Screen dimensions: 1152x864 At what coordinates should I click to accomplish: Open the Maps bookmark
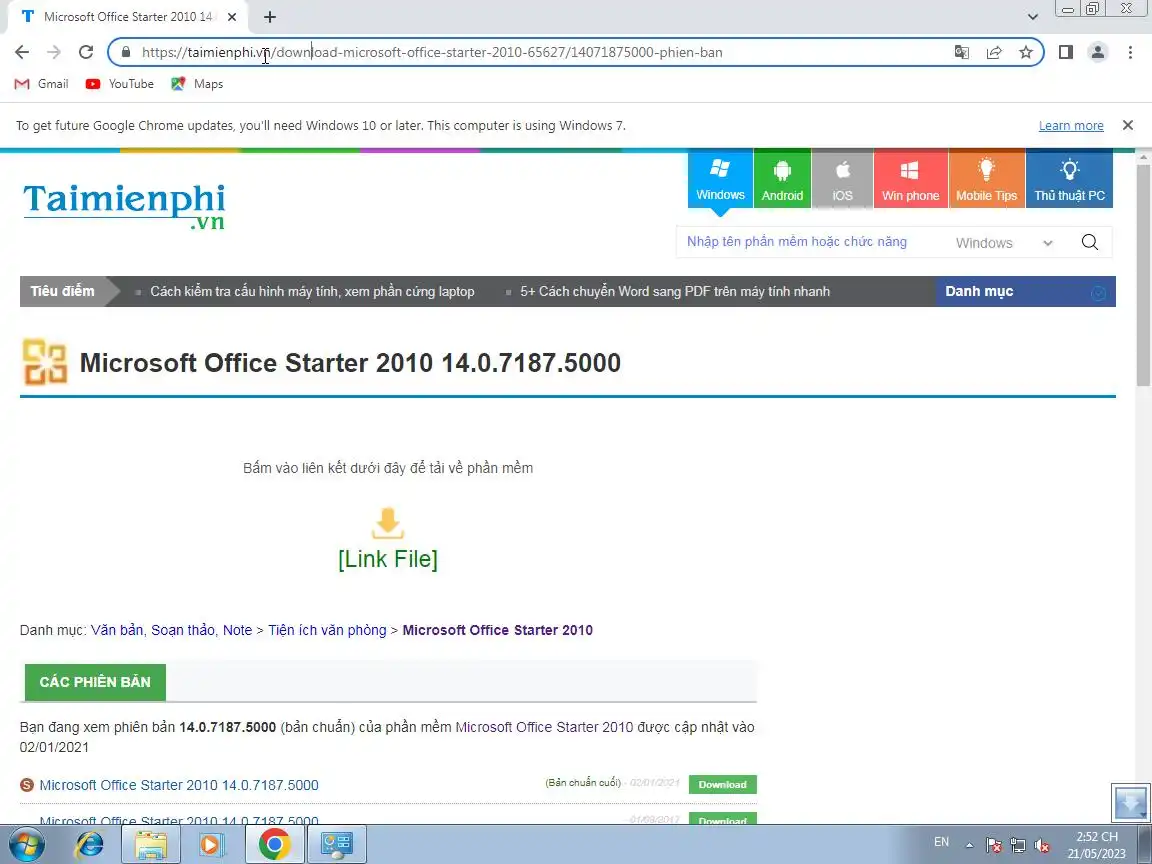[197, 84]
